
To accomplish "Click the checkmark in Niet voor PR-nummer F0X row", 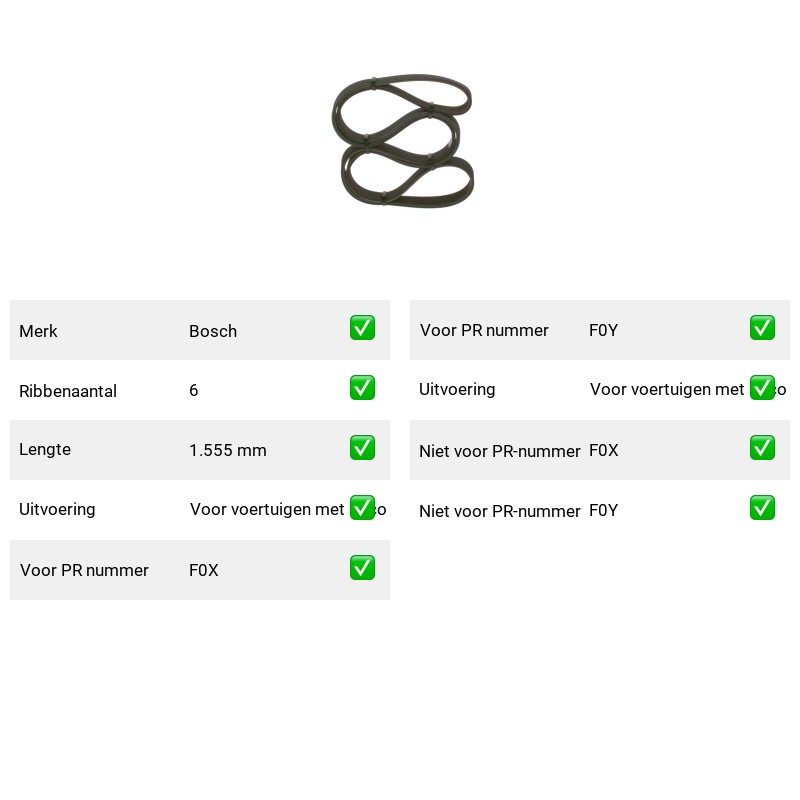I will 762,447.
